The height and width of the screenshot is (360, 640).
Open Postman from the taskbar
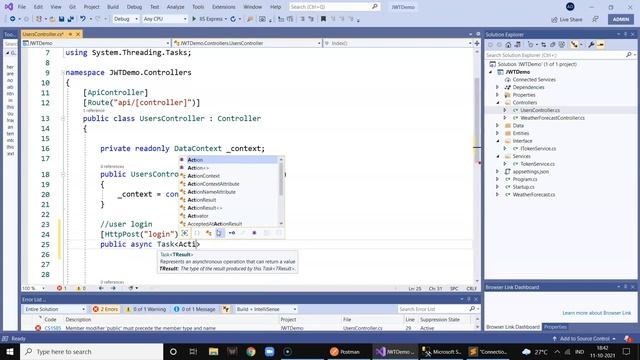tap(345, 352)
